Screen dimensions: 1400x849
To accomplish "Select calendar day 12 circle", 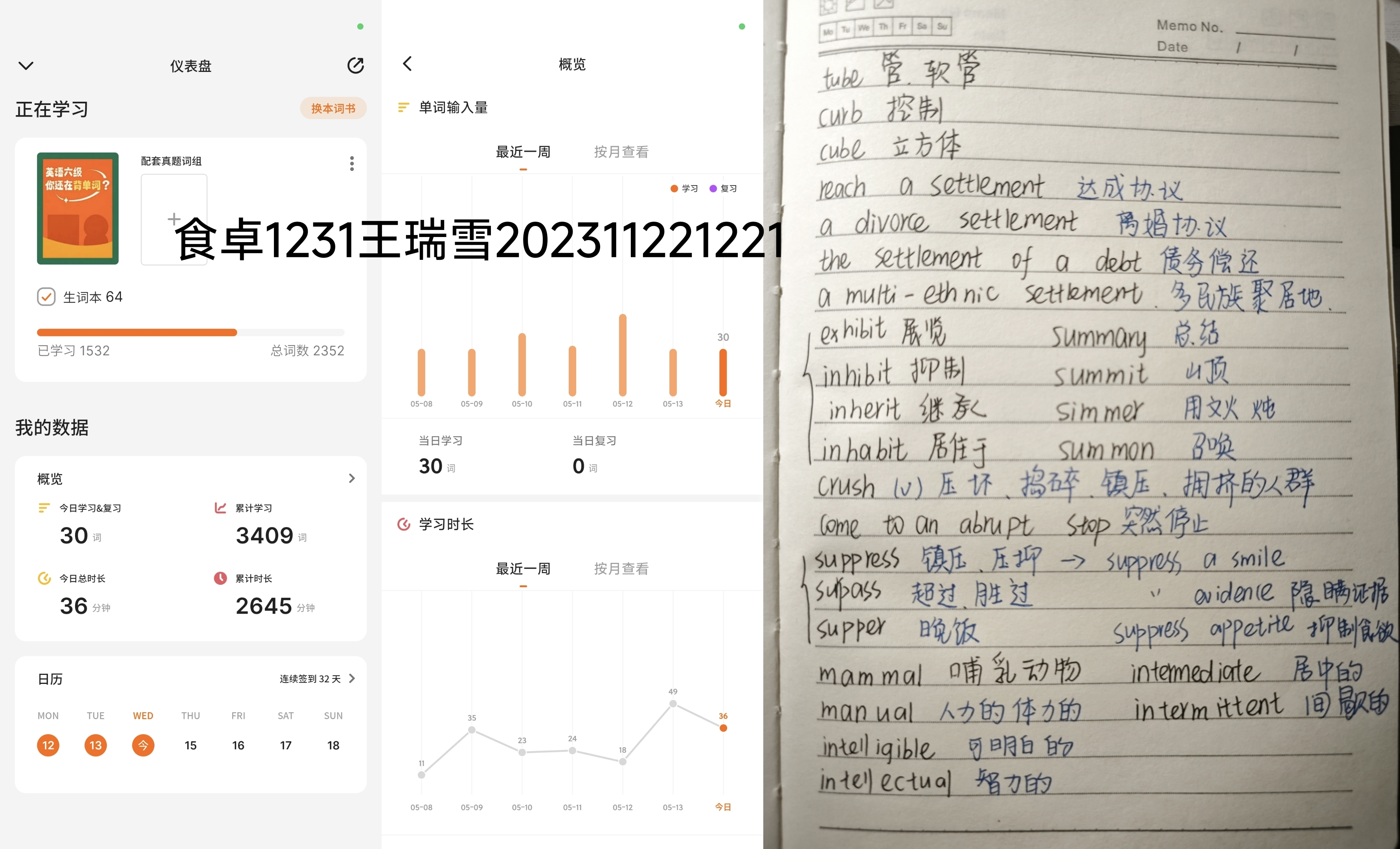I will point(48,745).
